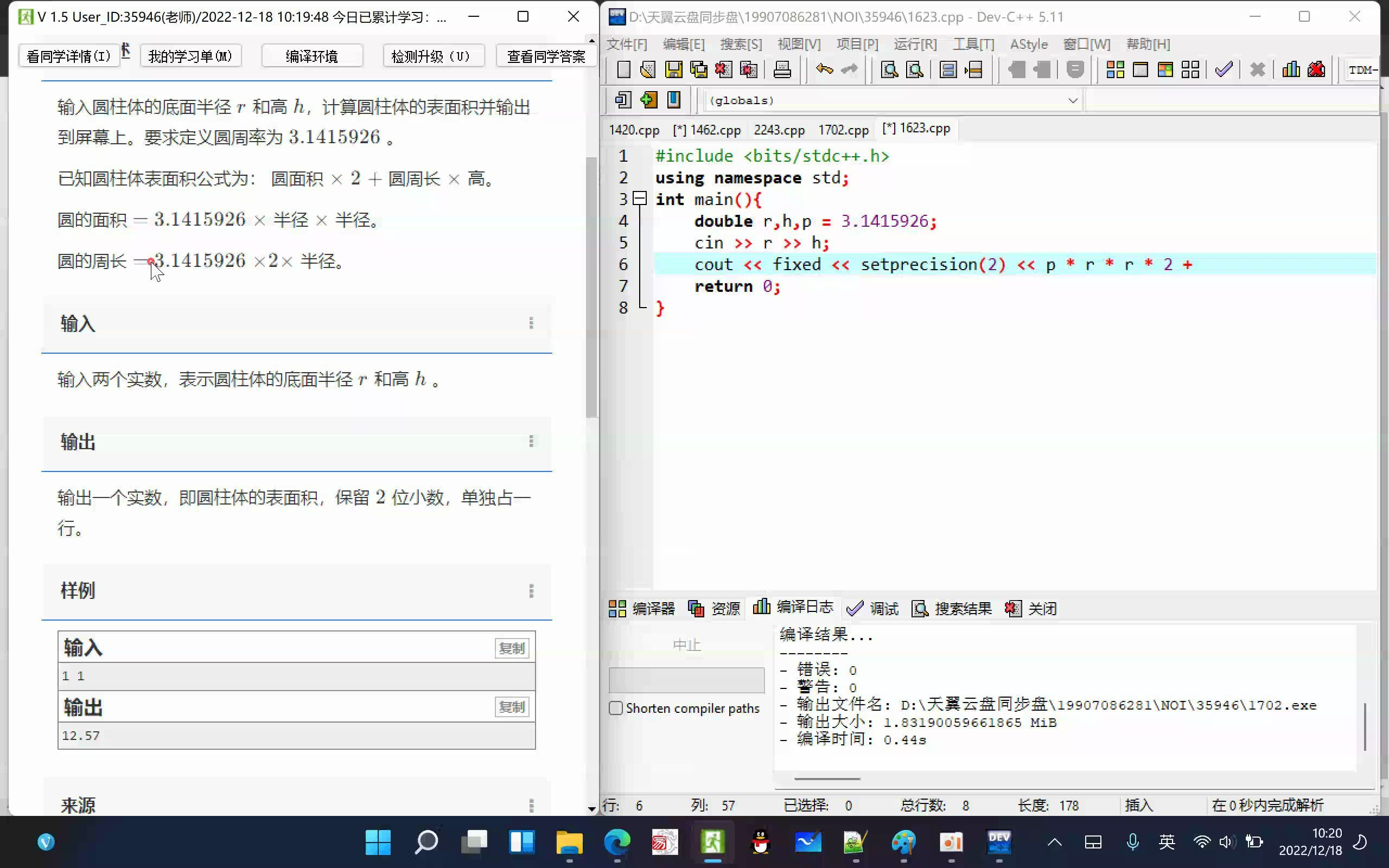Run the program with the window icon

pyautogui.click(x=1140, y=70)
